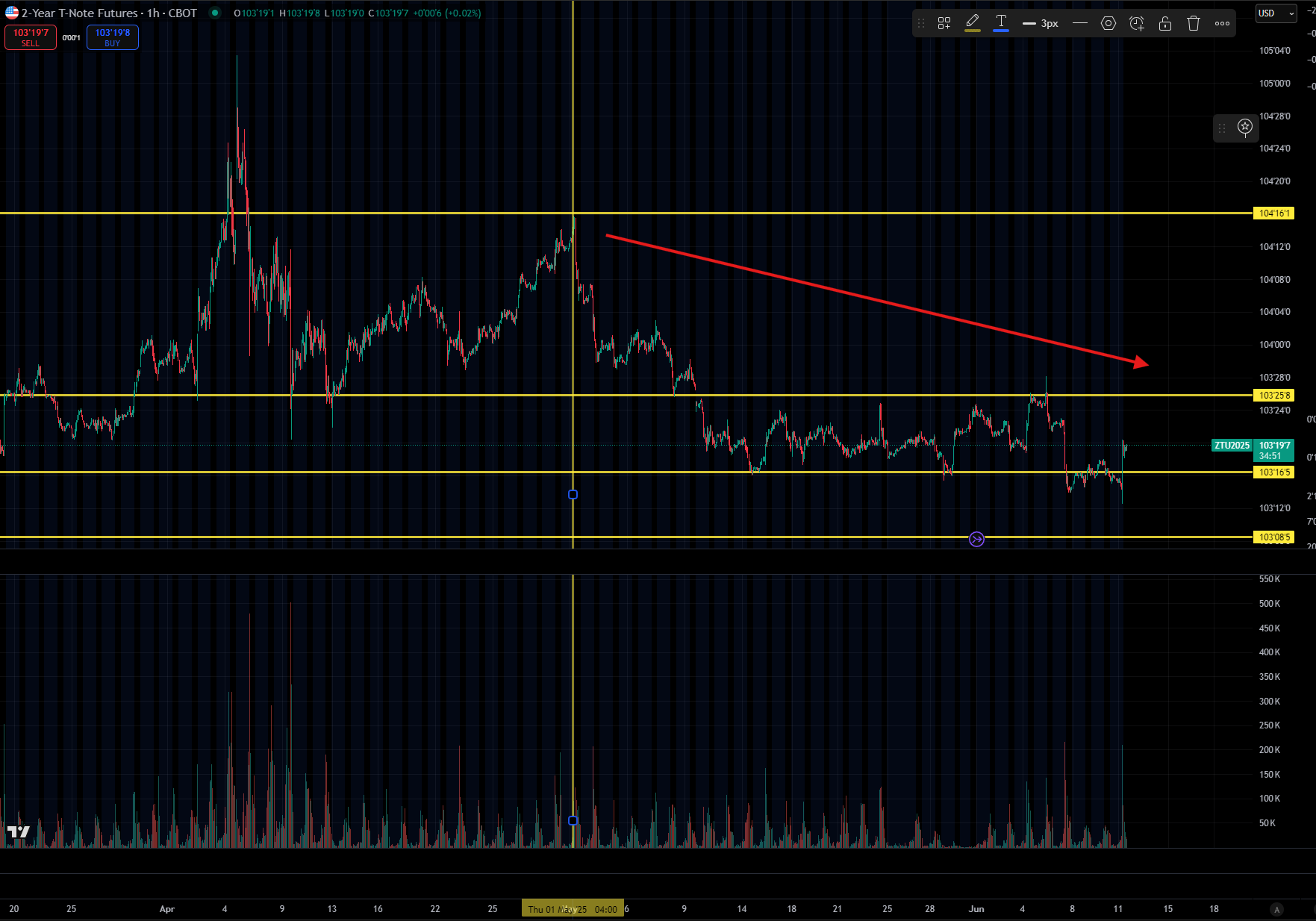This screenshot has height=921, width=1316.
Task: Click the 34:51 bar countdown timer
Action: (1270, 456)
